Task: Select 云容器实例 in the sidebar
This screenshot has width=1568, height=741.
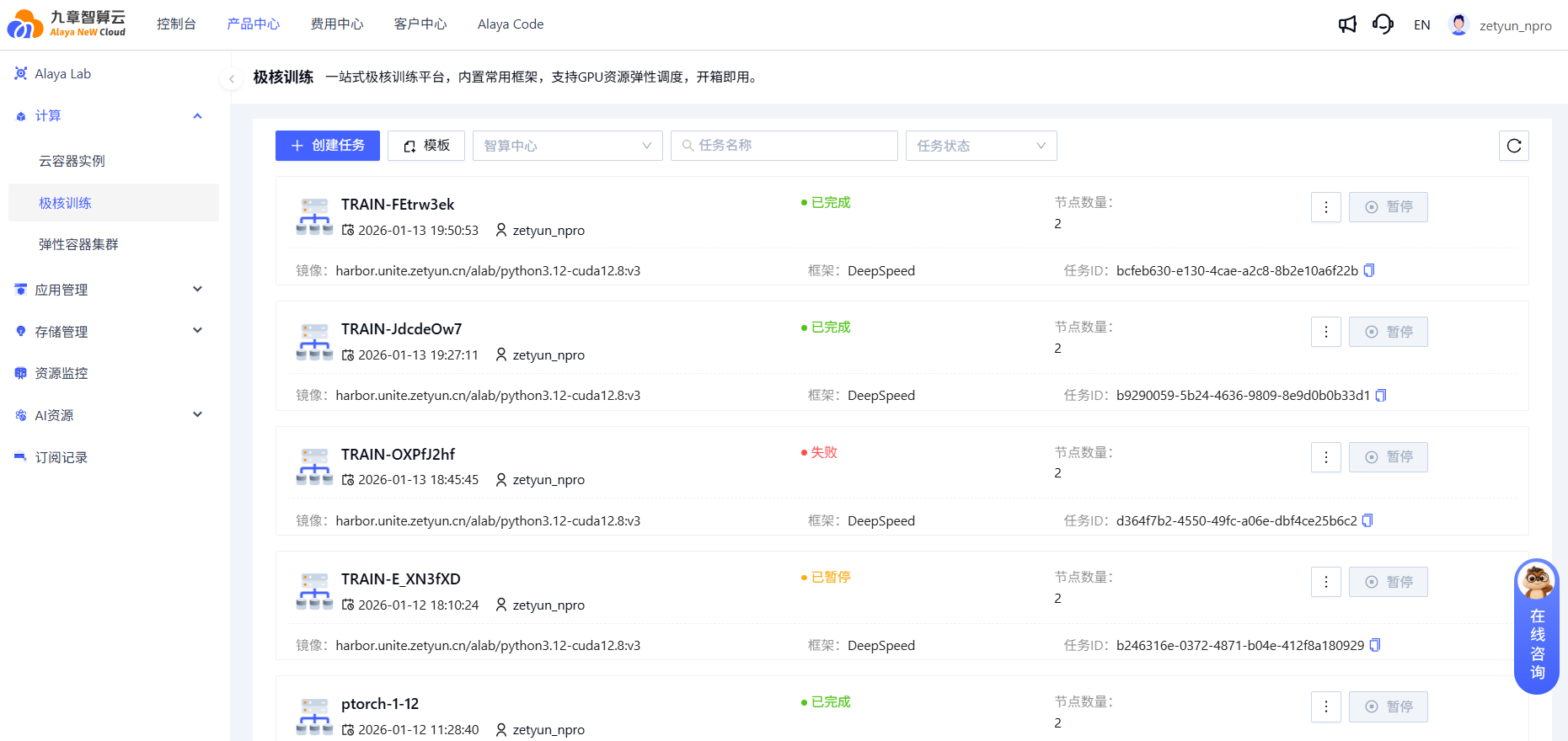Action: (114, 161)
